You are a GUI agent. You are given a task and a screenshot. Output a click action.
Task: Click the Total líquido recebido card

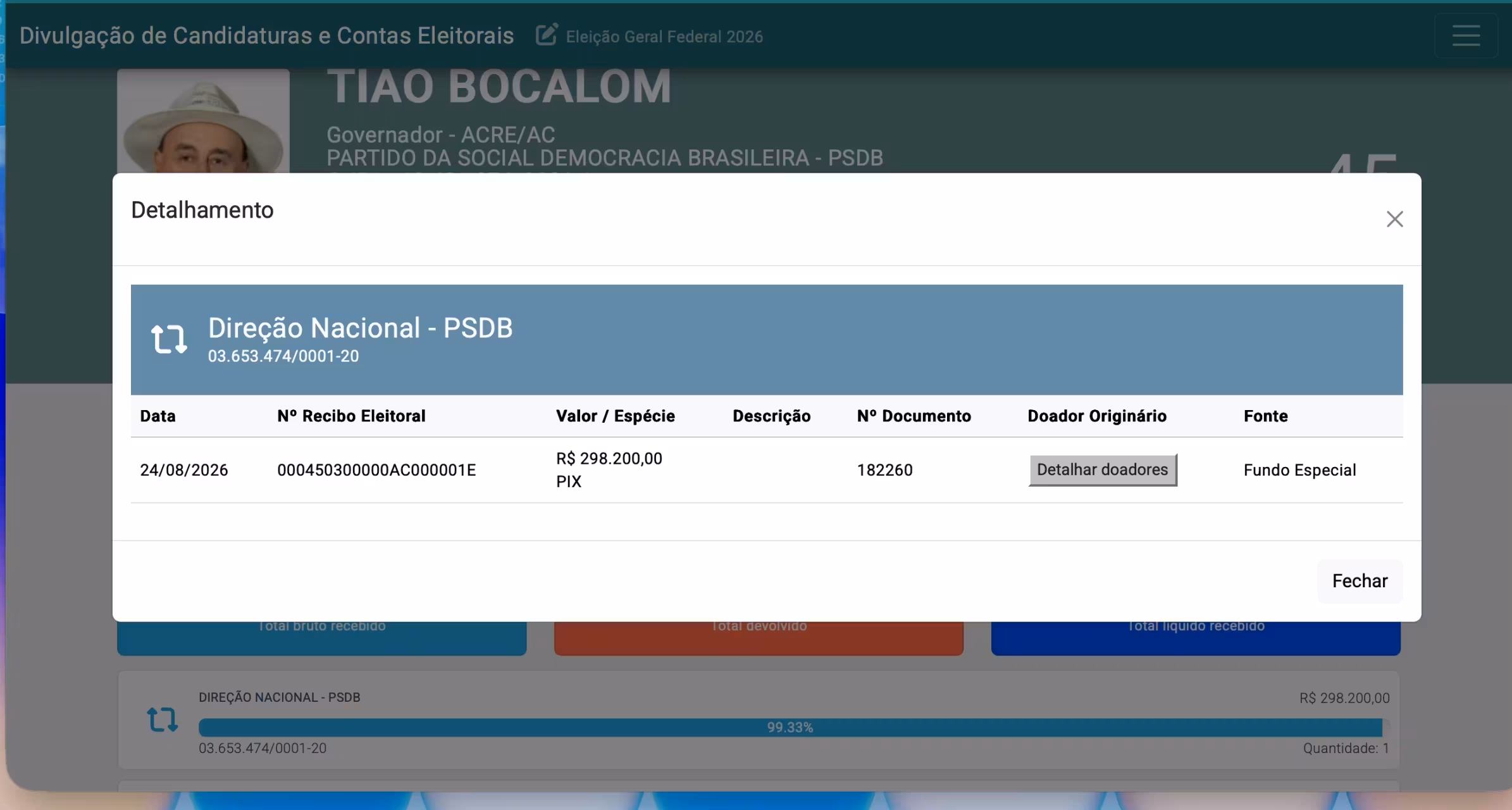(x=1196, y=638)
